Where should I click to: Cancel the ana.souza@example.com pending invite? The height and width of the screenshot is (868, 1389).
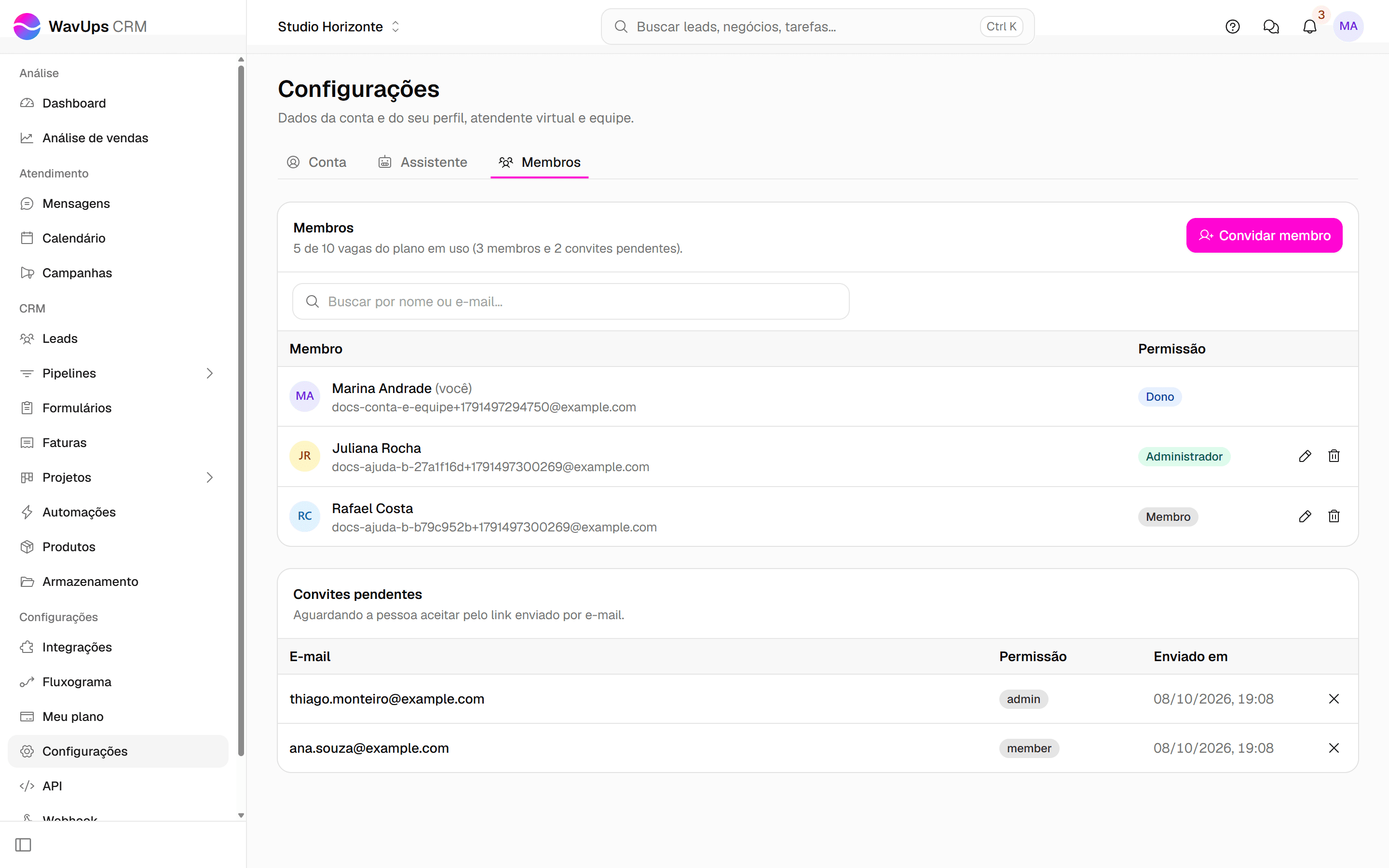pos(1334,748)
